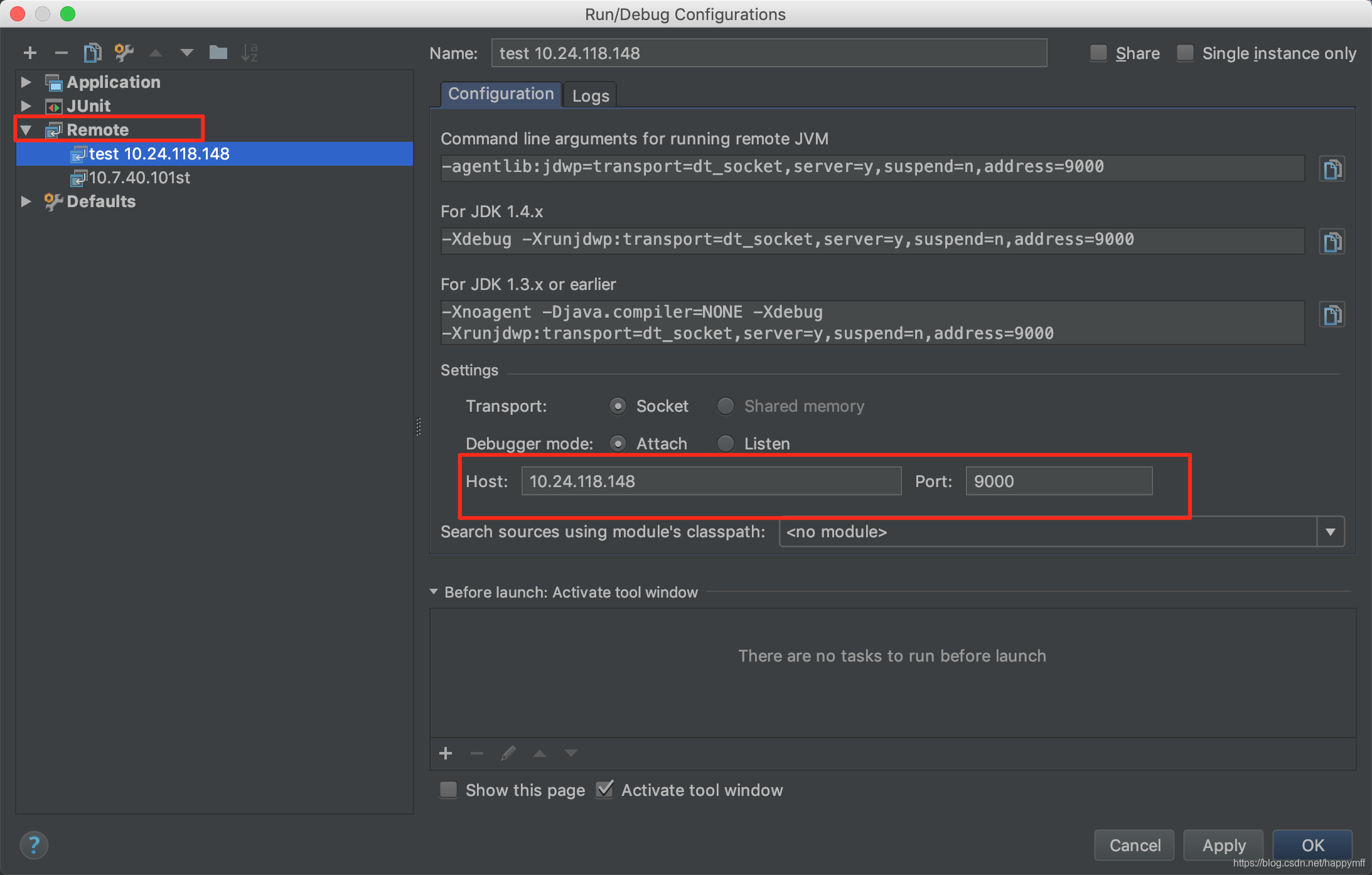This screenshot has height=875, width=1372.
Task: Enable Single instance only checkbox
Action: 1185,53
